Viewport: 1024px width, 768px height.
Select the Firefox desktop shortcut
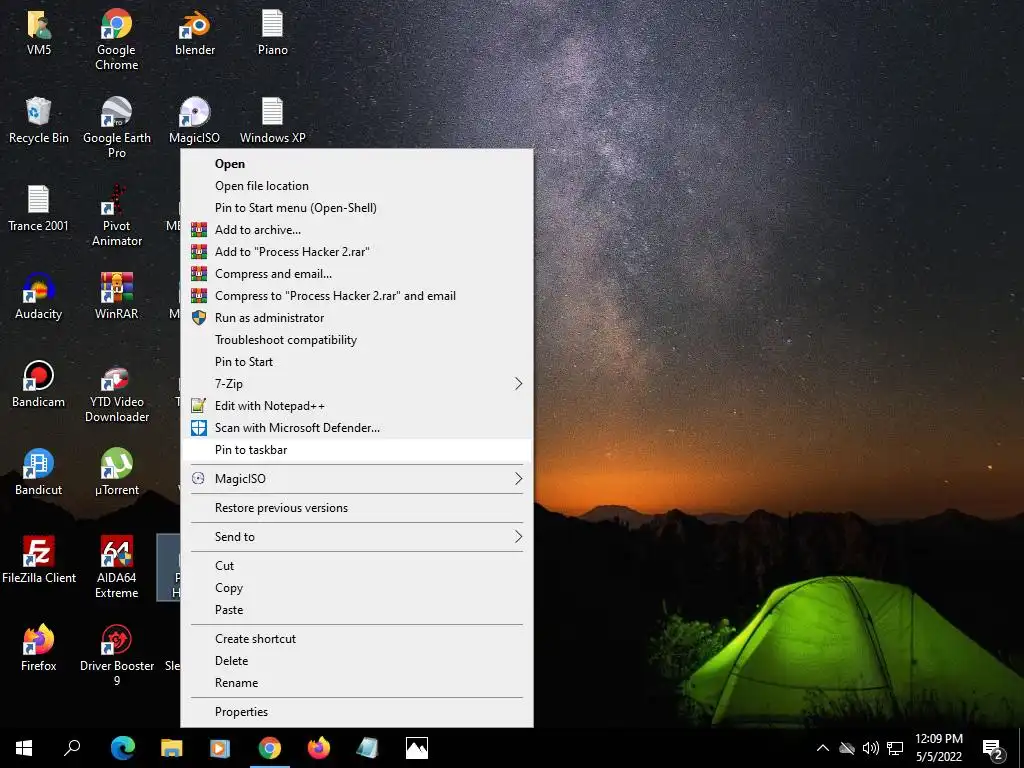pos(39,648)
